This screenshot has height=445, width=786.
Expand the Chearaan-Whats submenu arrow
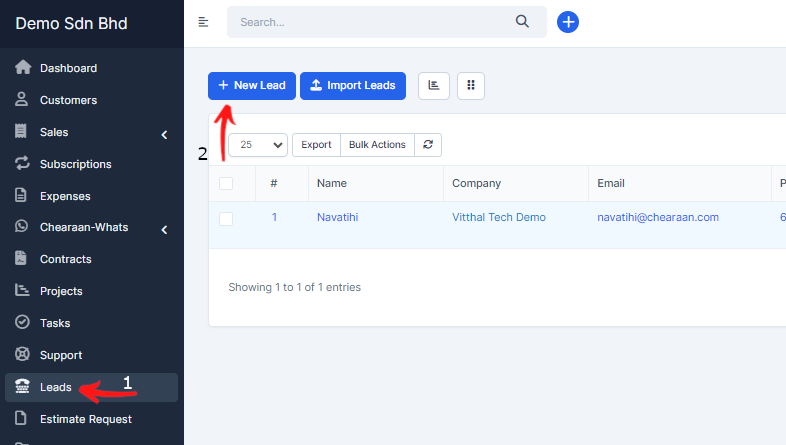(164, 229)
